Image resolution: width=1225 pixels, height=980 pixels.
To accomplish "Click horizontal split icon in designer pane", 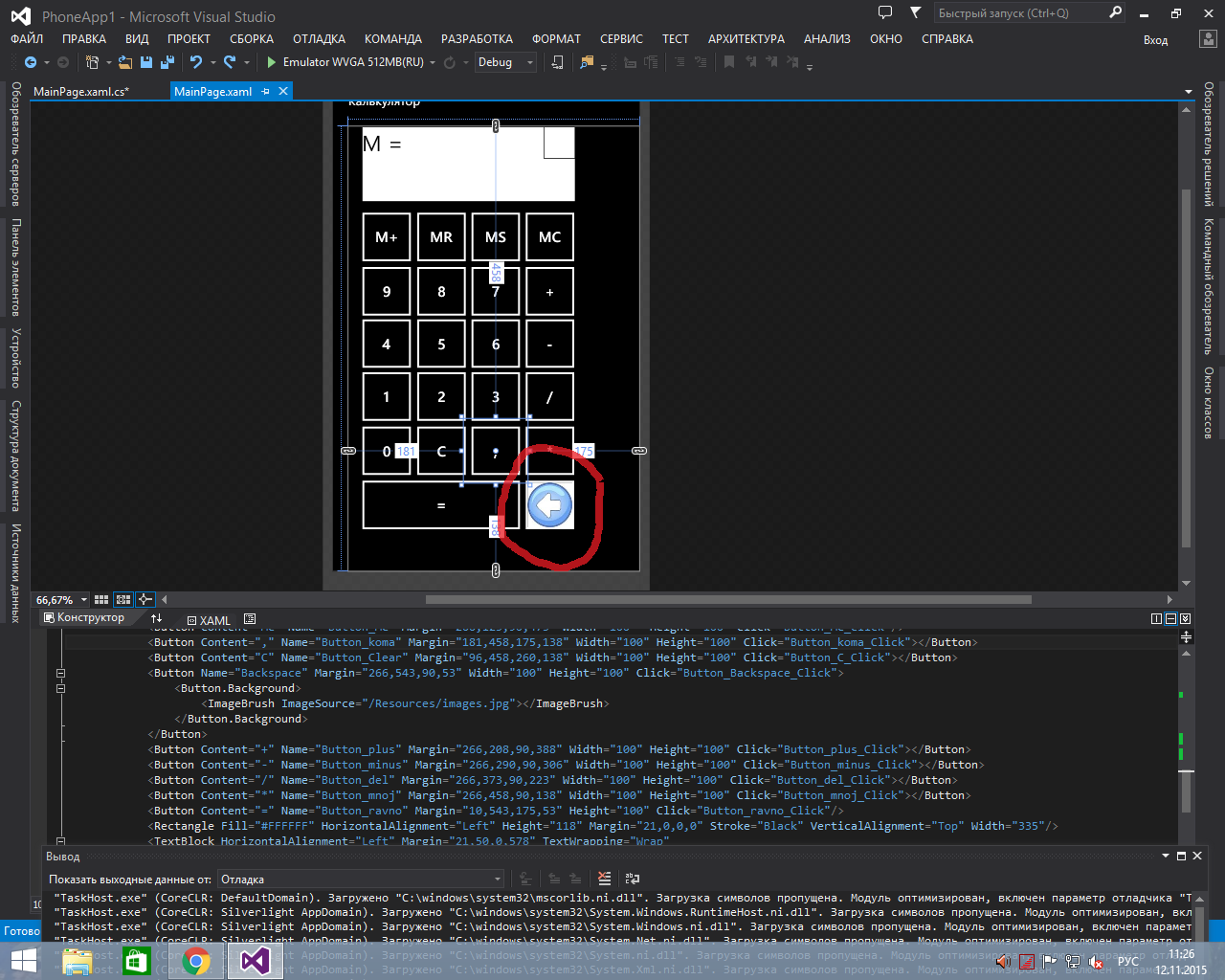I will 1170,619.
